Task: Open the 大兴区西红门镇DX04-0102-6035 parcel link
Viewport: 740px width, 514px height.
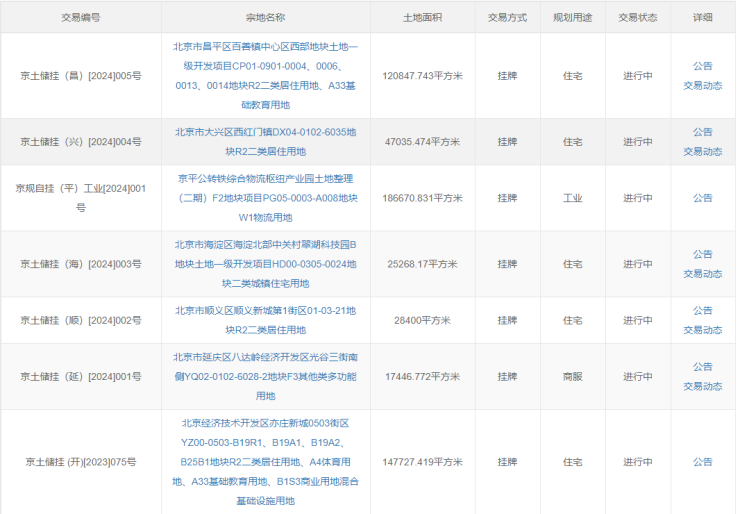Action: 265,141
